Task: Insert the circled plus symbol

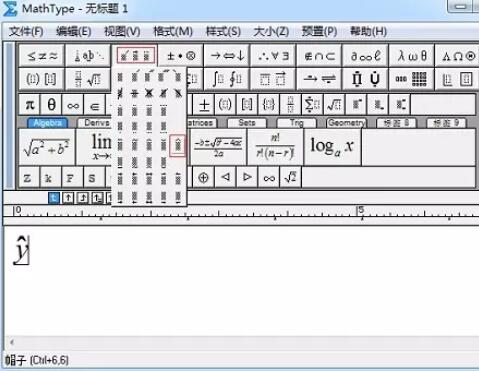Action: (x=203, y=178)
